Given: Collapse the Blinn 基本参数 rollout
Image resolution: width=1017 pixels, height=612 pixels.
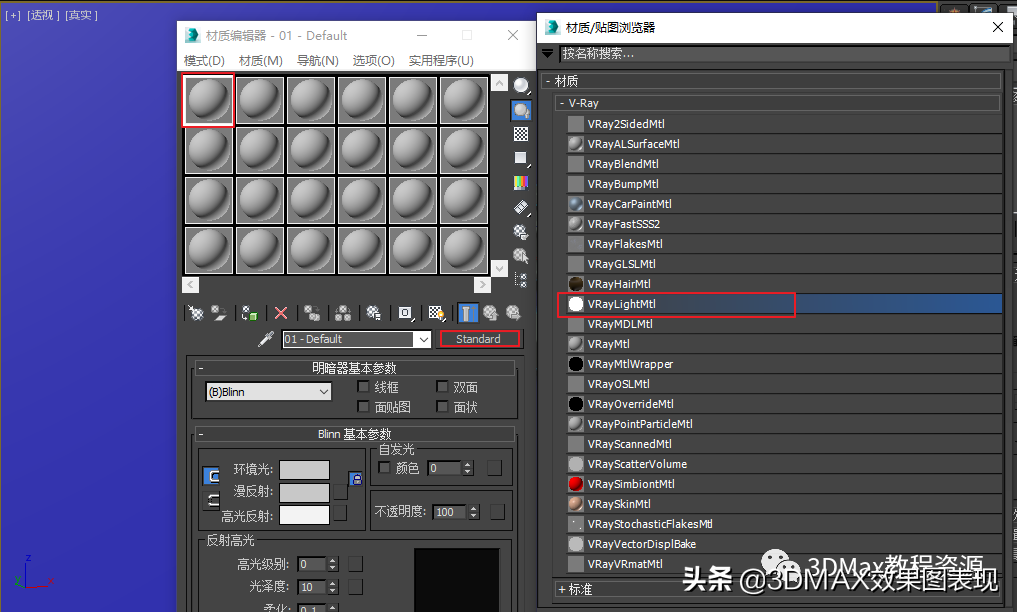Looking at the screenshot, I should (x=354, y=434).
